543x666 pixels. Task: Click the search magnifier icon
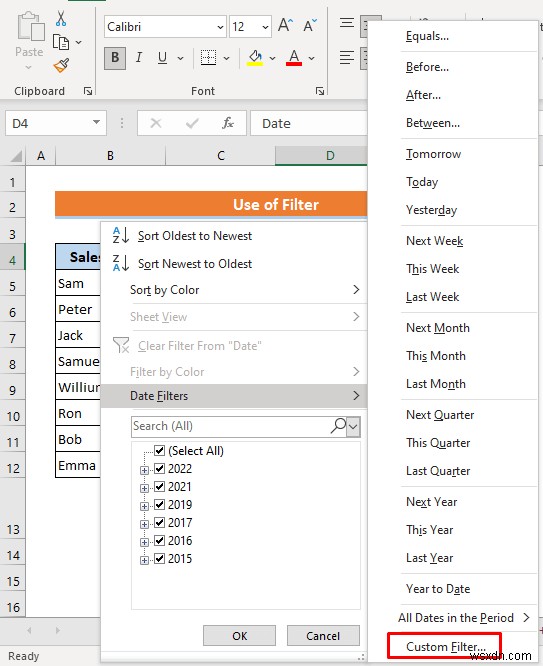coord(338,426)
